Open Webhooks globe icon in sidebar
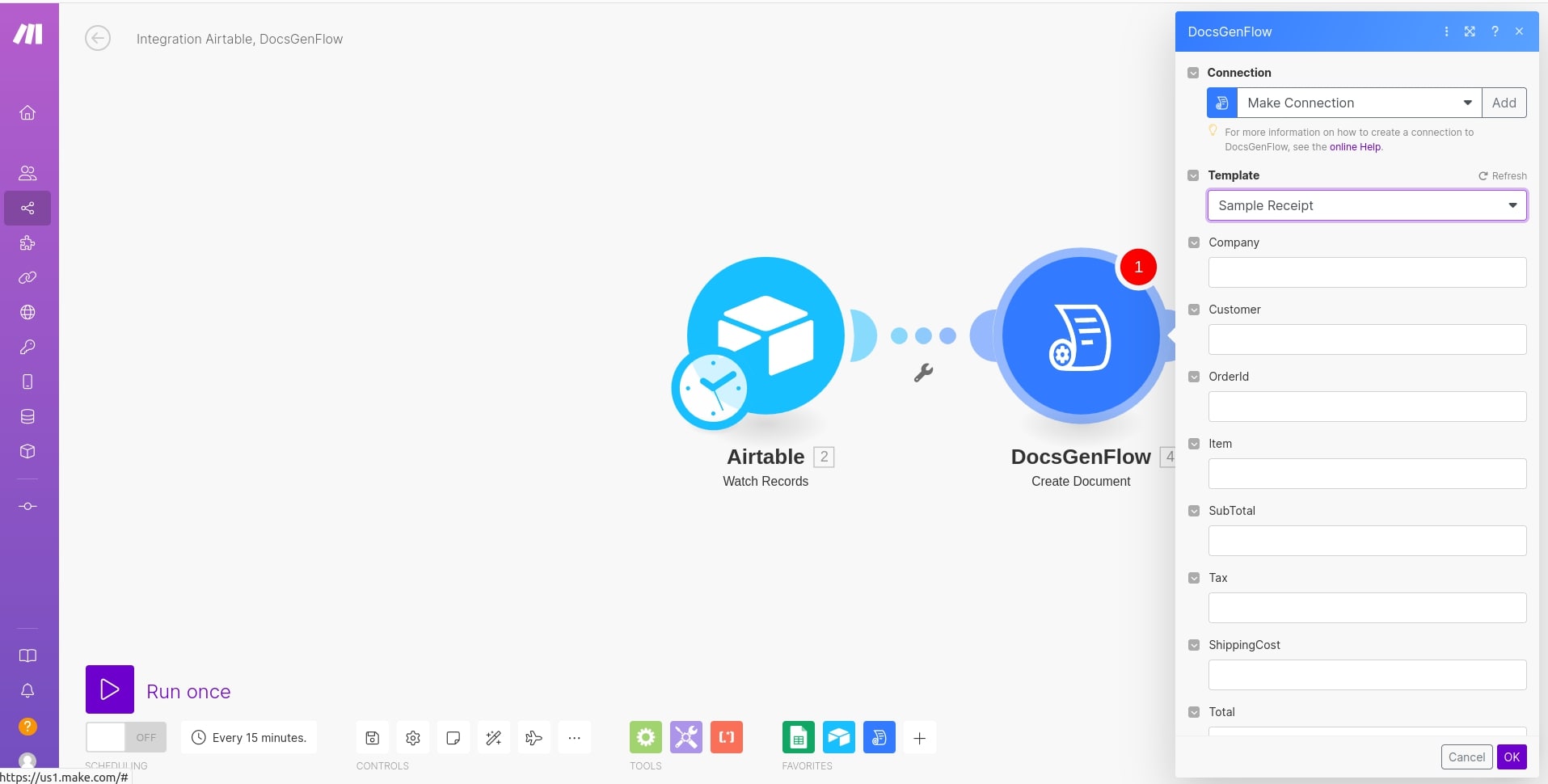1548x784 pixels. tap(27, 313)
